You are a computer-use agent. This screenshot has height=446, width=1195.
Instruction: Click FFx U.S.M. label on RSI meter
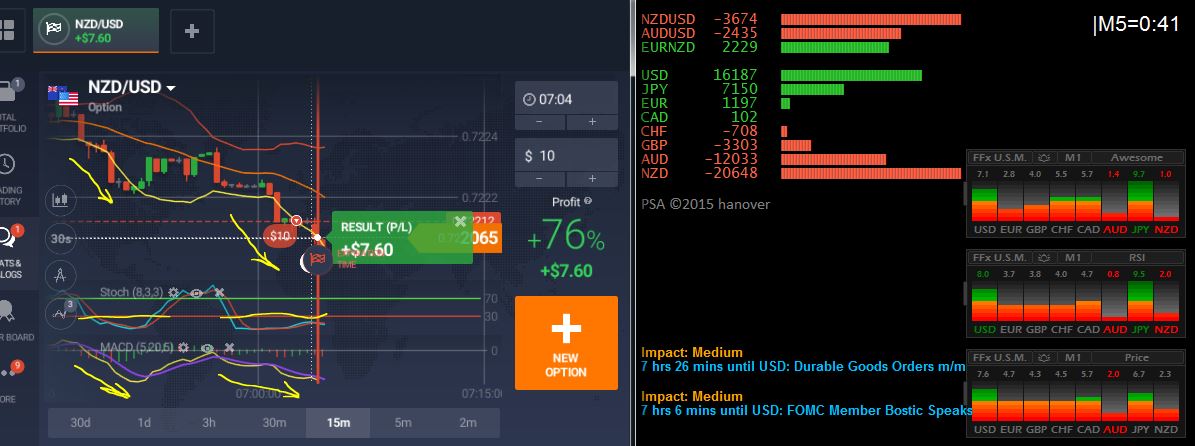1000,258
